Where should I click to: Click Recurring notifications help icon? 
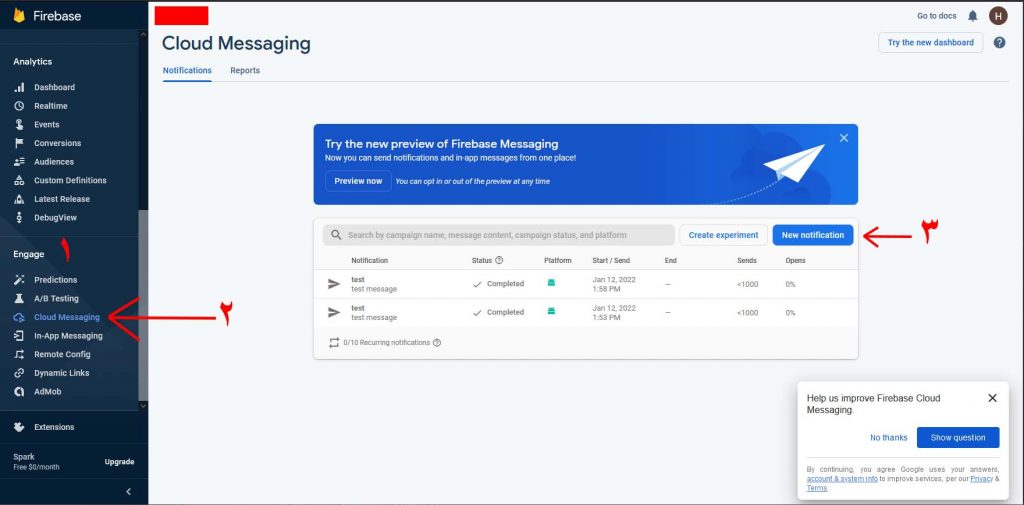click(x=437, y=342)
